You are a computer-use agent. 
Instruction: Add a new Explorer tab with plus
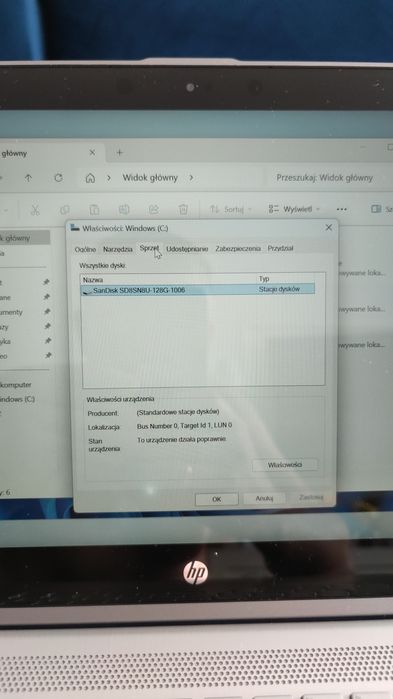point(119,152)
